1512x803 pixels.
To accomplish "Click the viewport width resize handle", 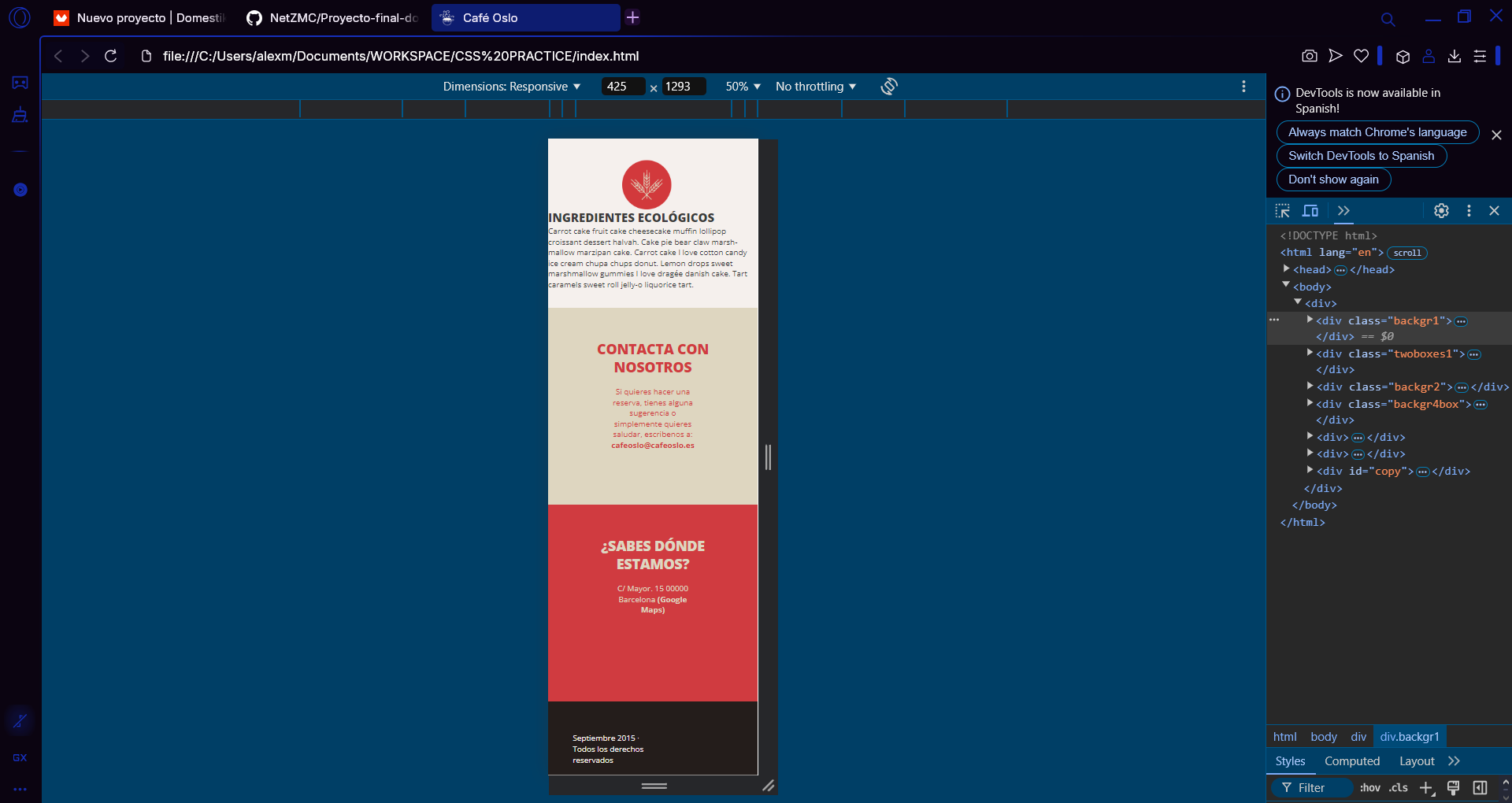I will (x=768, y=457).
